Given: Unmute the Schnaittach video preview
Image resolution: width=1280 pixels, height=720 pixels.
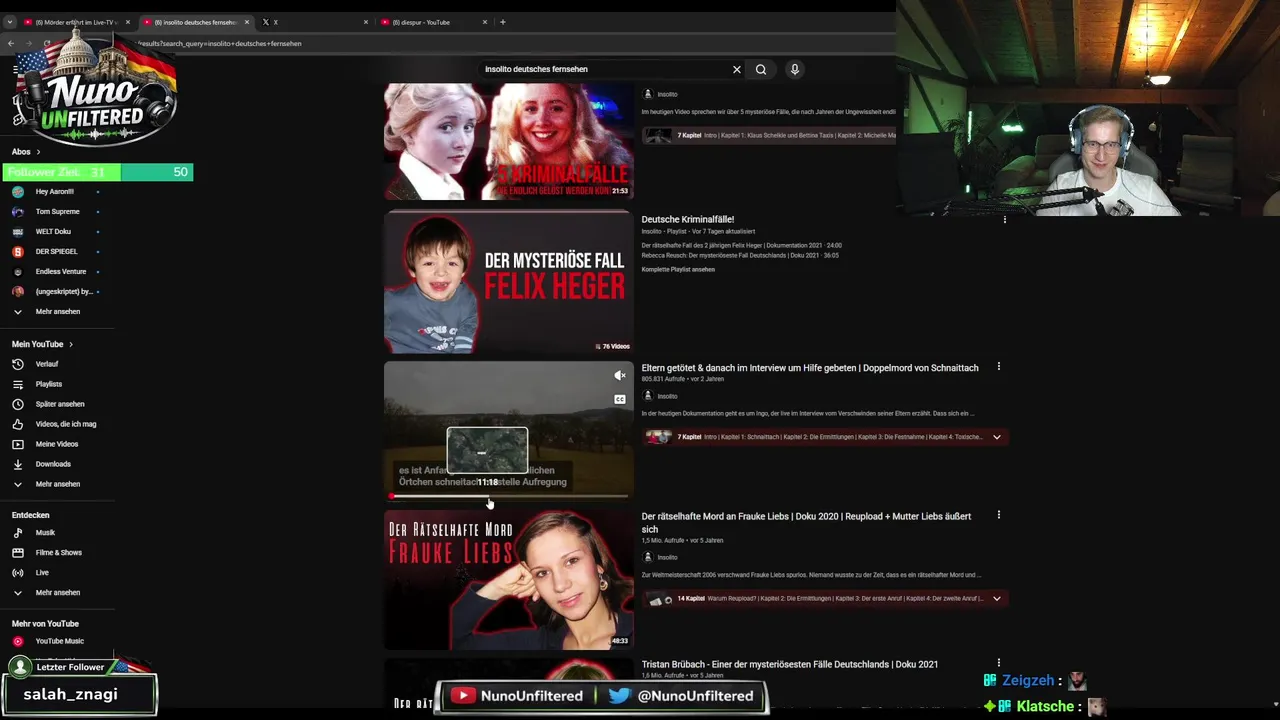Looking at the screenshot, I should click(620, 376).
